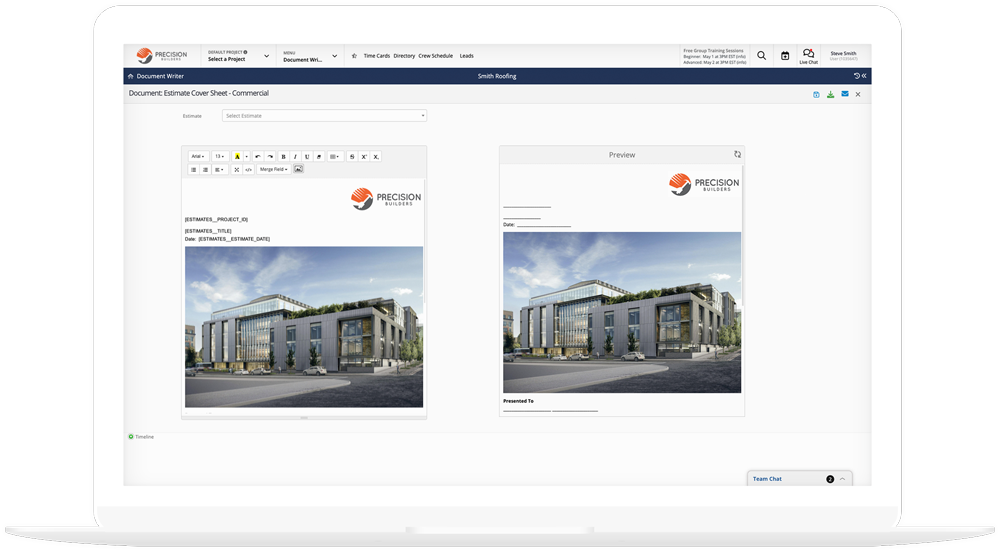This screenshot has width=1000, height=552.
Task: Open Time Cards in top navigation
Action: tap(376, 56)
